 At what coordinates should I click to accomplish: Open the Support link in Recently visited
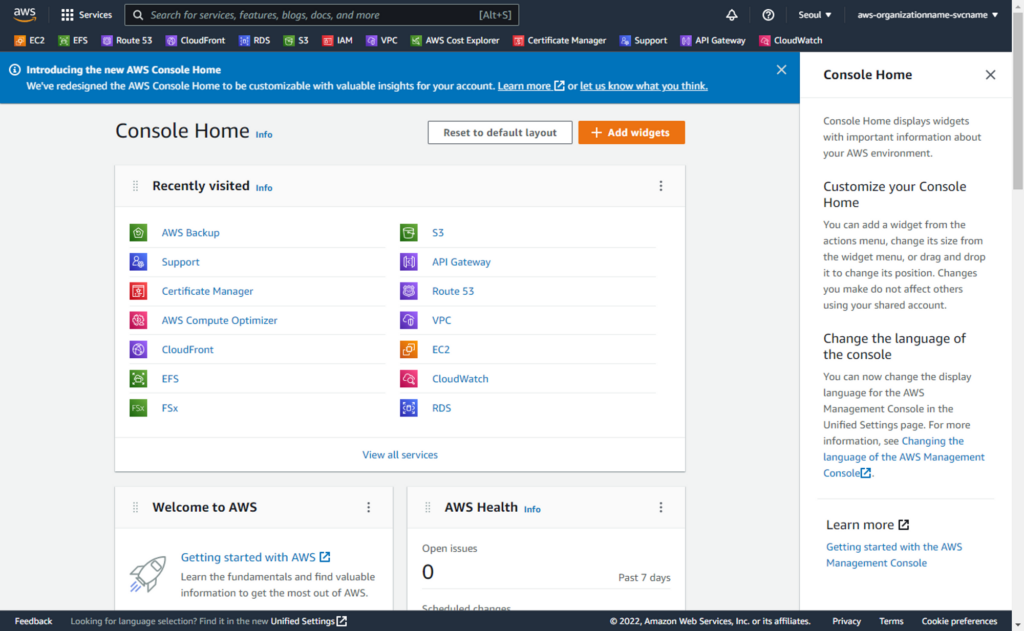coord(180,262)
